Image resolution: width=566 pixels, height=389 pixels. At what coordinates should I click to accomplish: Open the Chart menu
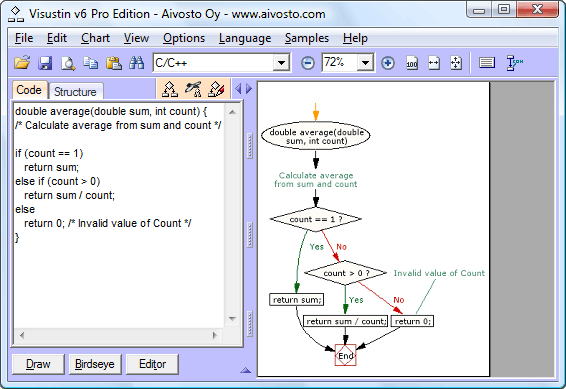point(95,38)
